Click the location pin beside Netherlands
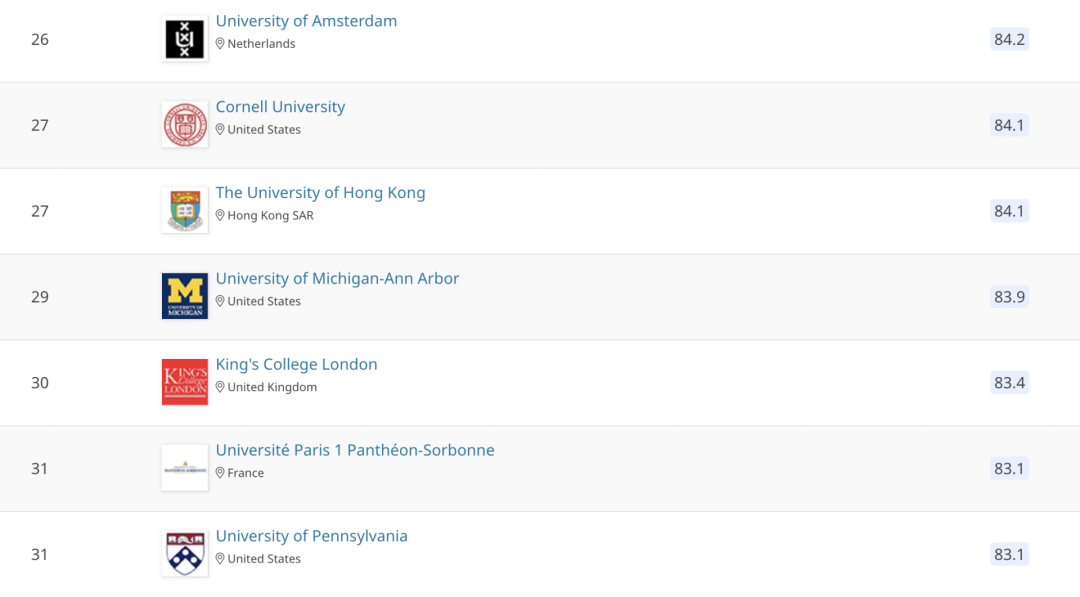The height and width of the screenshot is (597, 1080). (x=221, y=44)
